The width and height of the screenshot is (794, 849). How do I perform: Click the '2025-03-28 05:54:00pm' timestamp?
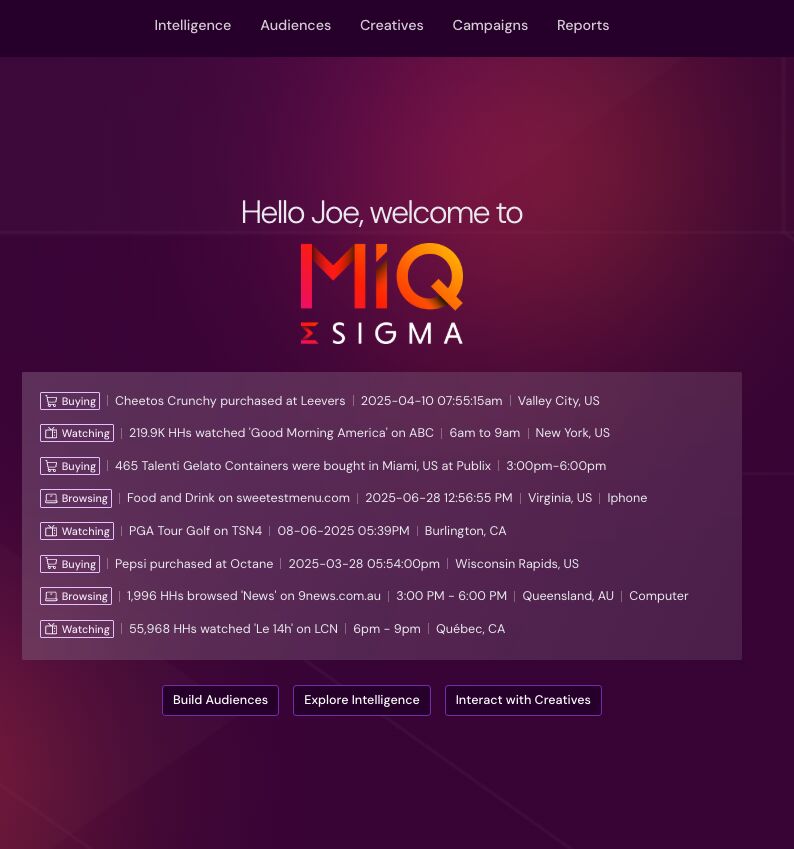[364, 564]
